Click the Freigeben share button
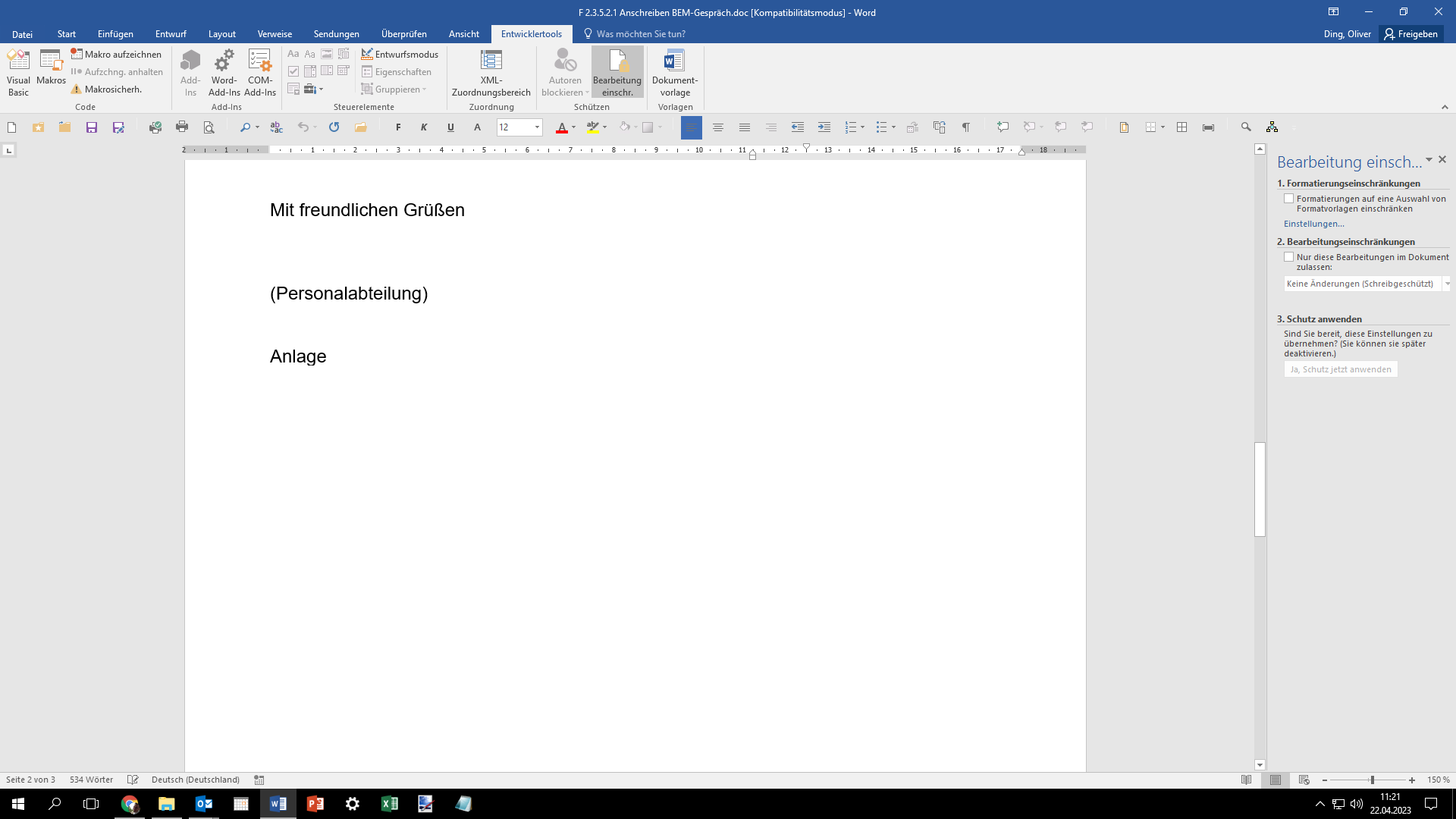 [1411, 34]
